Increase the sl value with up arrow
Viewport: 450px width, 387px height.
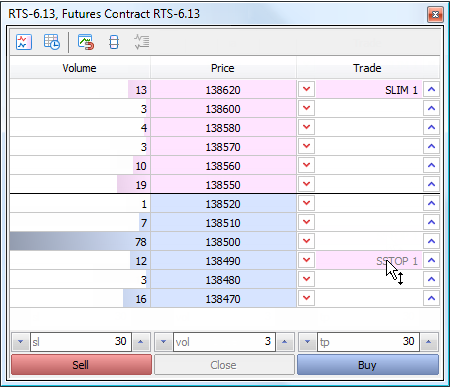[141, 342]
